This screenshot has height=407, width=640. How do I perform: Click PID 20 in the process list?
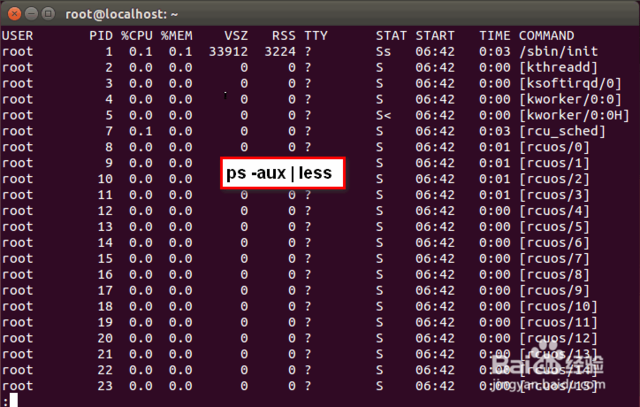[105, 338]
